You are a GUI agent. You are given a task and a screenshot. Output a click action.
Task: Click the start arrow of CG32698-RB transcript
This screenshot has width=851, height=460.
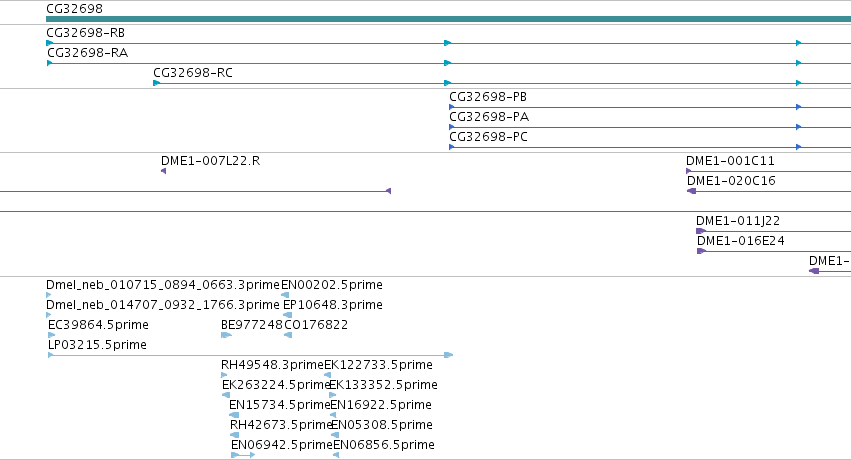point(49,43)
